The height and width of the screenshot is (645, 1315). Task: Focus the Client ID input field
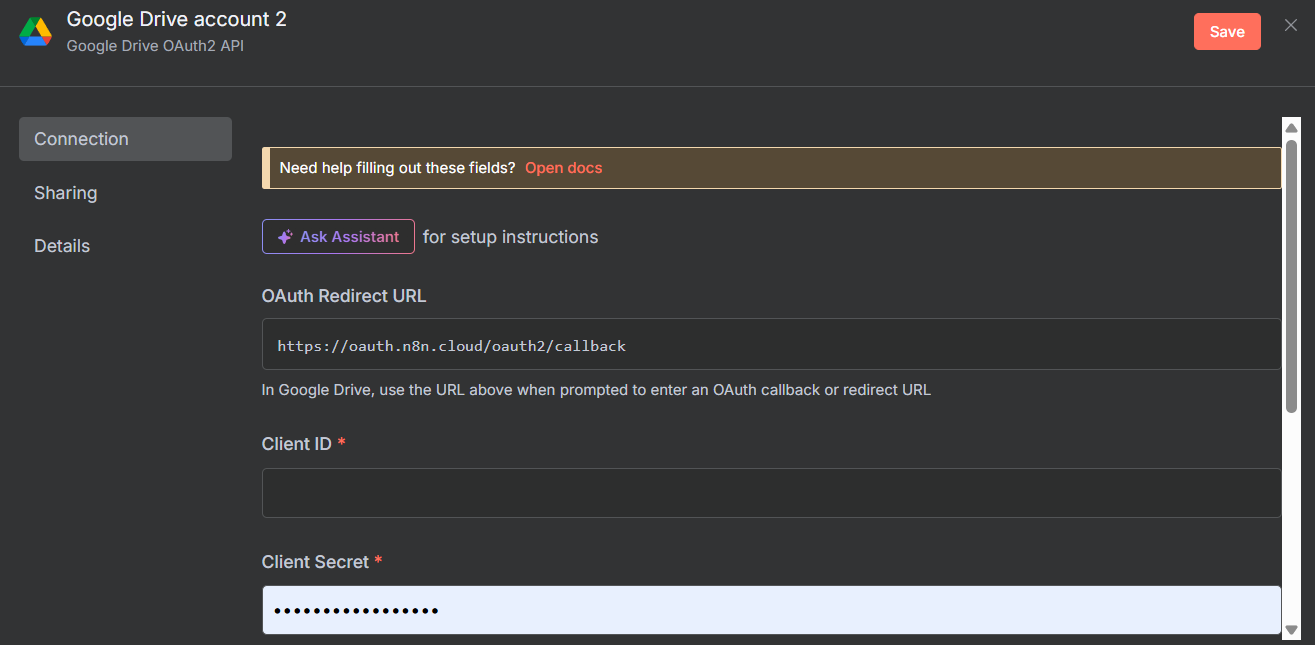(x=770, y=493)
